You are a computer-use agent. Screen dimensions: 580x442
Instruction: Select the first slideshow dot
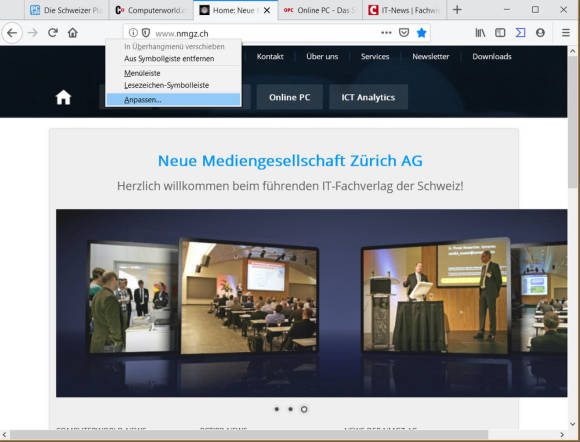[x=277, y=409]
